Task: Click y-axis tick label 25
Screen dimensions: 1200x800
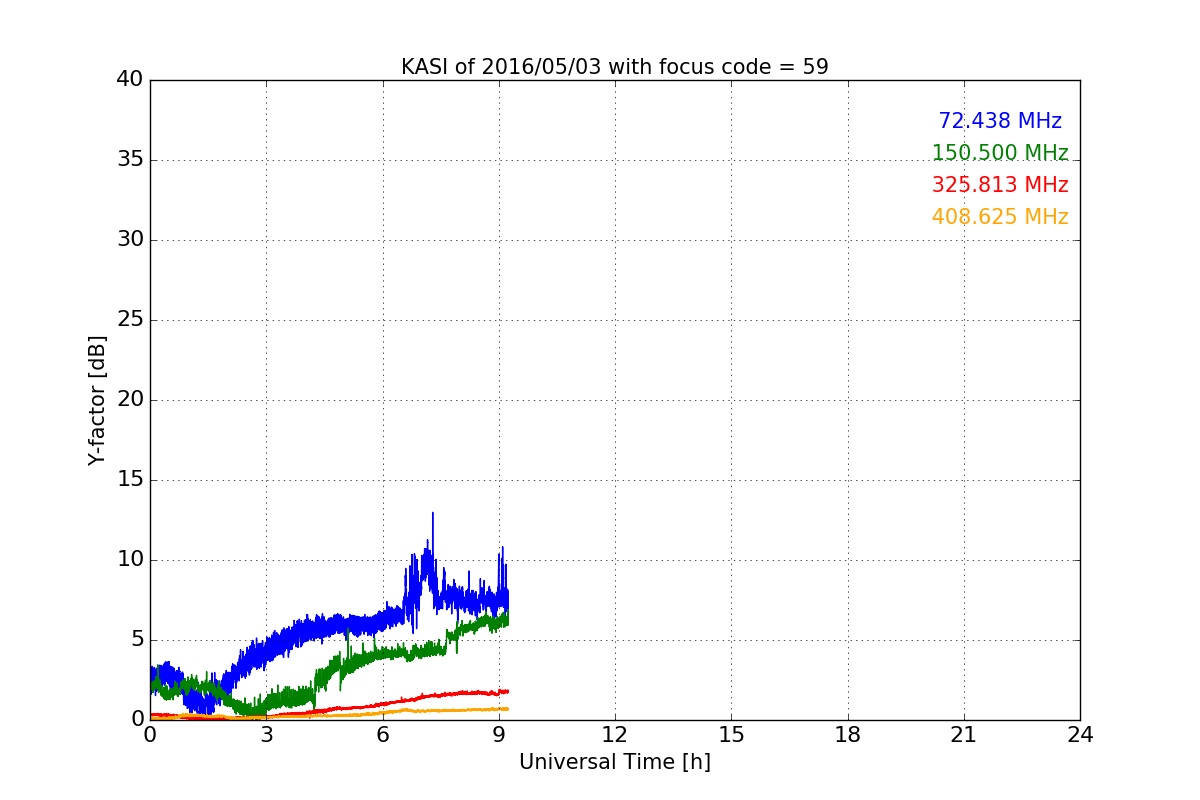Action: coord(130,320)
